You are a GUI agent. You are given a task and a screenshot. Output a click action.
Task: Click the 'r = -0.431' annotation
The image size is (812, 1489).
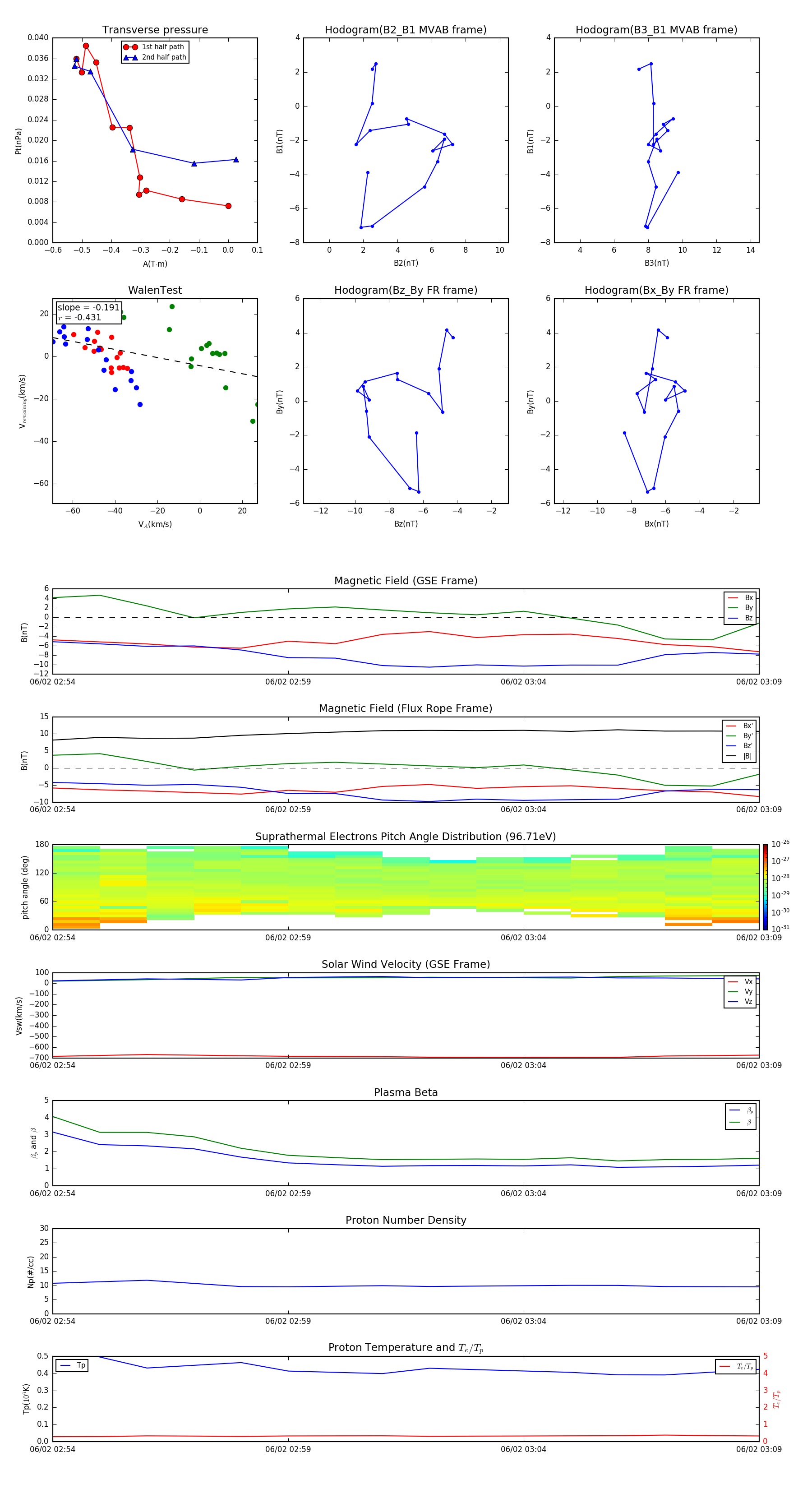[80, 317]
